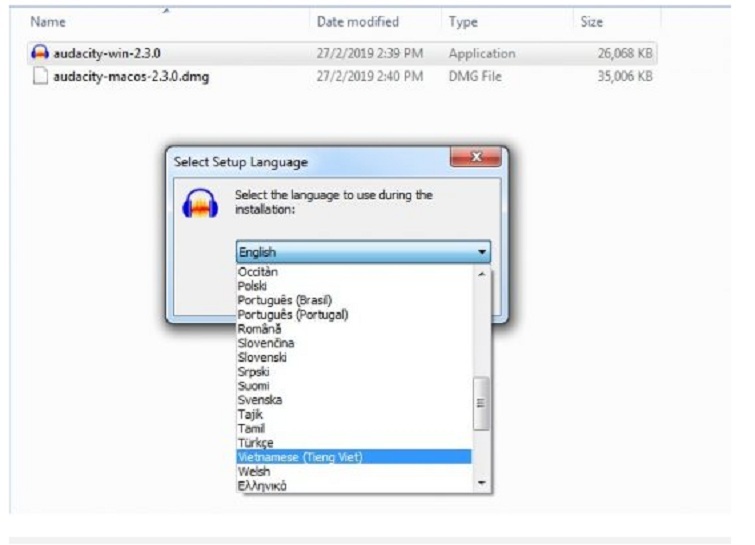Select Welsh in the dropdown list
Screen dimensions: 755x545
coord(254,471)
